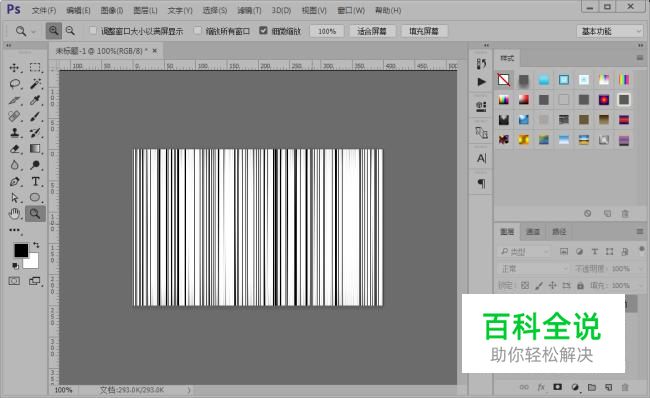Select the Lasso tool

(x=15, y=84)
